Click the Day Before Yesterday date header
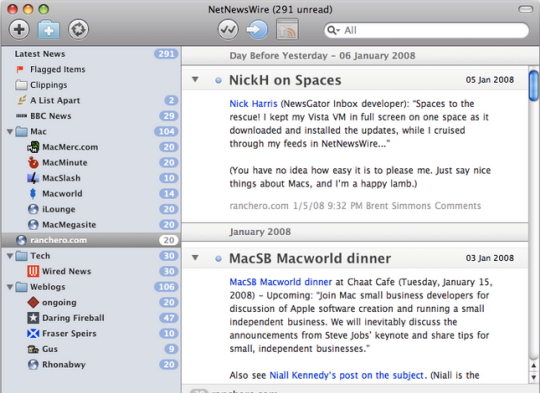The width and height of the screenshot is (540, 393). point(322,56)
